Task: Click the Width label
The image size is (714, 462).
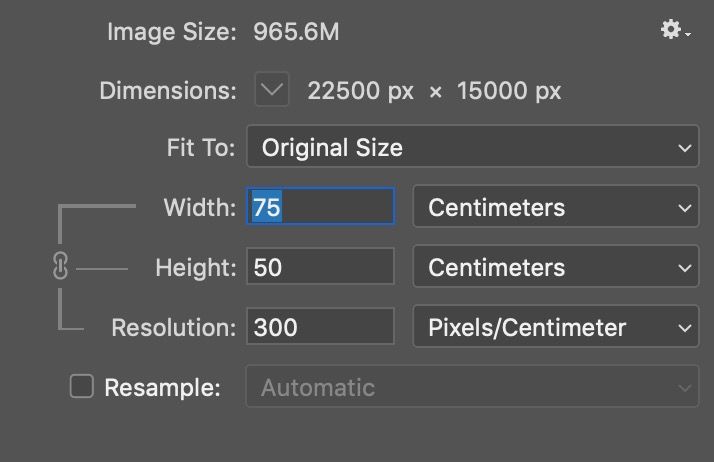Action: point(199,208)
